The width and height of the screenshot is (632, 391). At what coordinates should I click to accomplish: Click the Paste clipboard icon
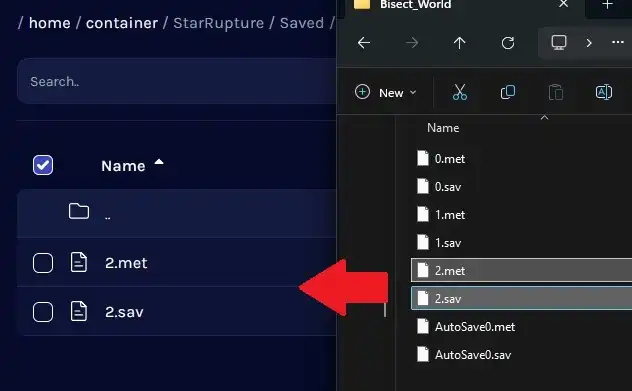(x=556, y=92)
